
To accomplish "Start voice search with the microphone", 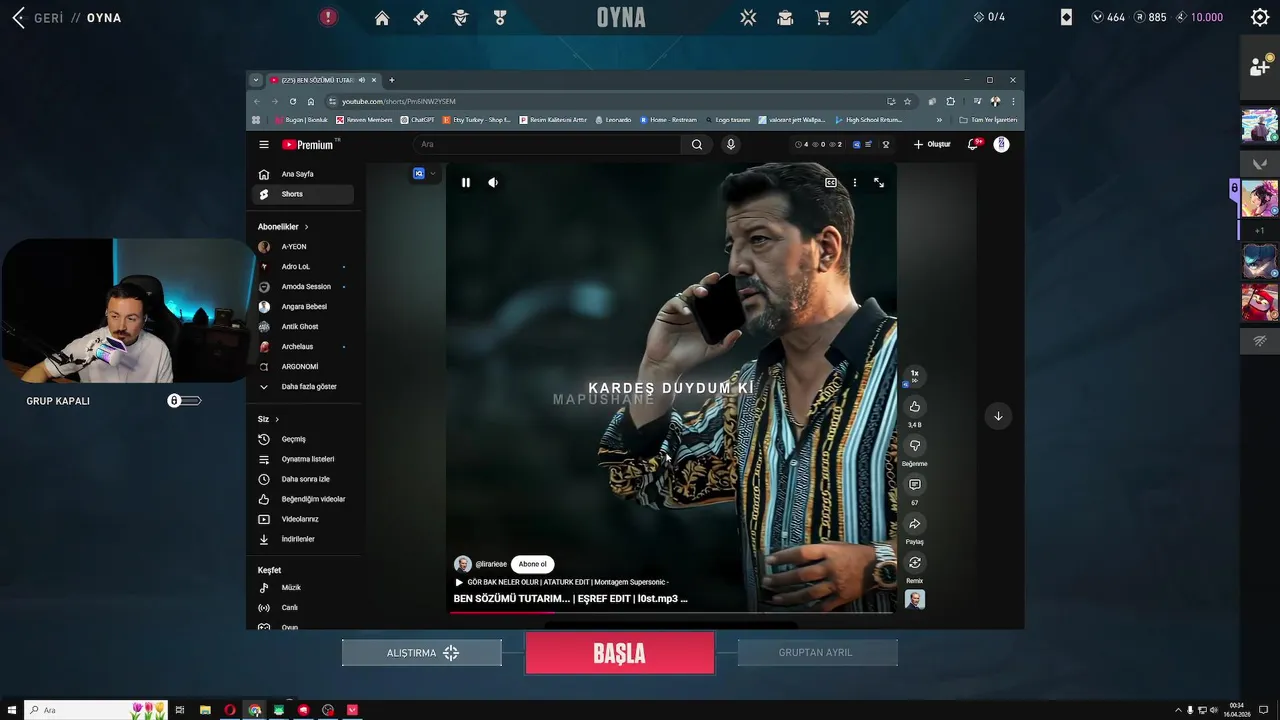I will 730,144.
